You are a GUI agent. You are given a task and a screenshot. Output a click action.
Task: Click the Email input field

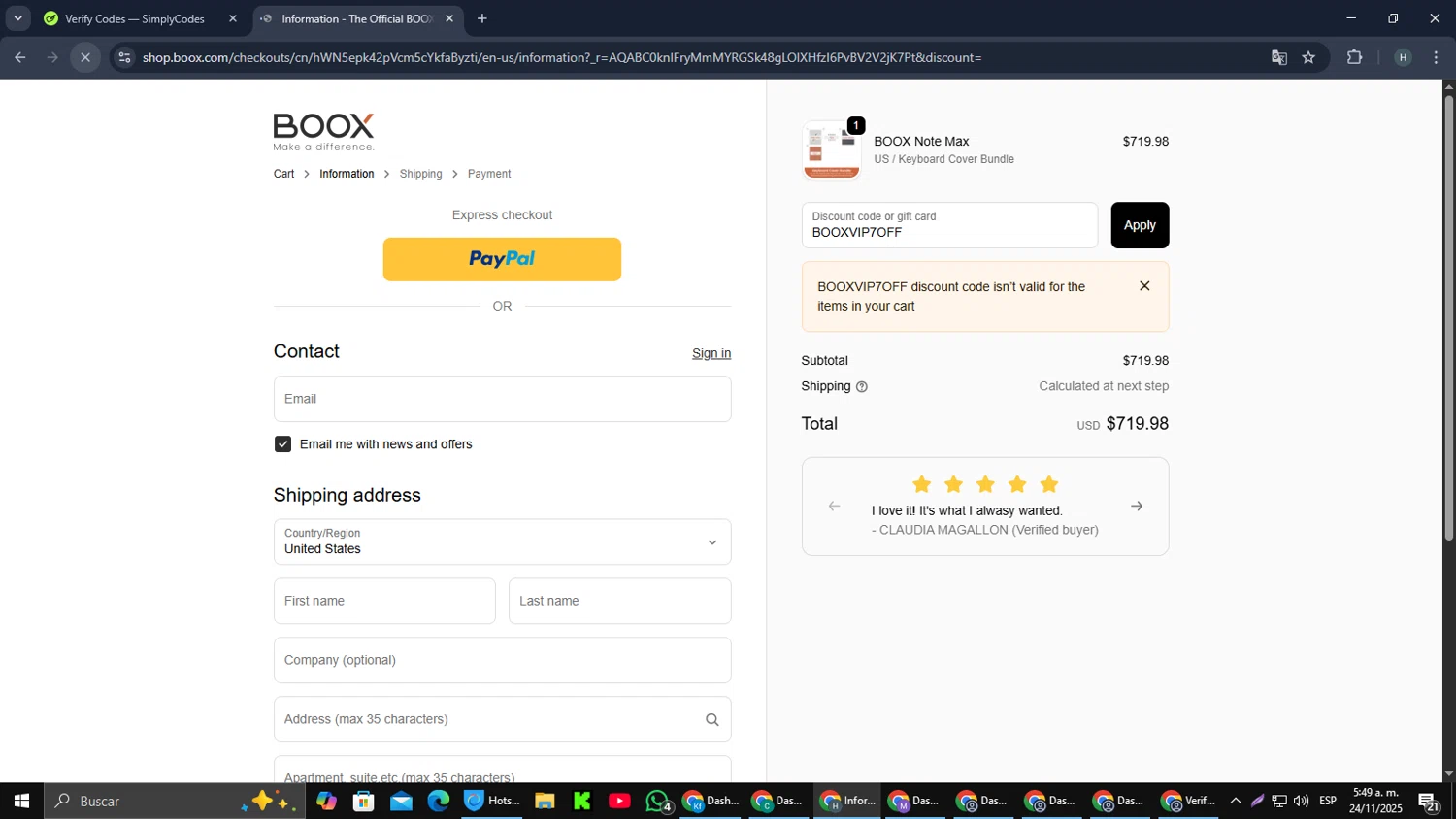(502, 399)
